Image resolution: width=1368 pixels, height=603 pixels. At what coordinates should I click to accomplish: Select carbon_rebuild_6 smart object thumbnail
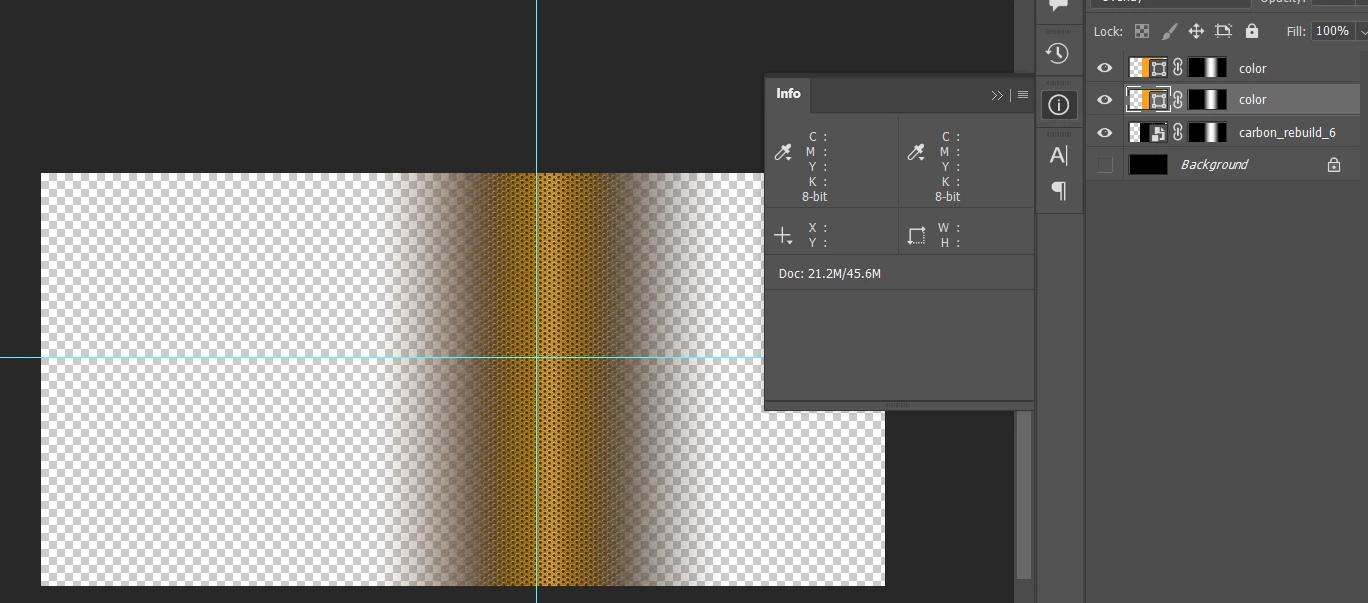1148,132
